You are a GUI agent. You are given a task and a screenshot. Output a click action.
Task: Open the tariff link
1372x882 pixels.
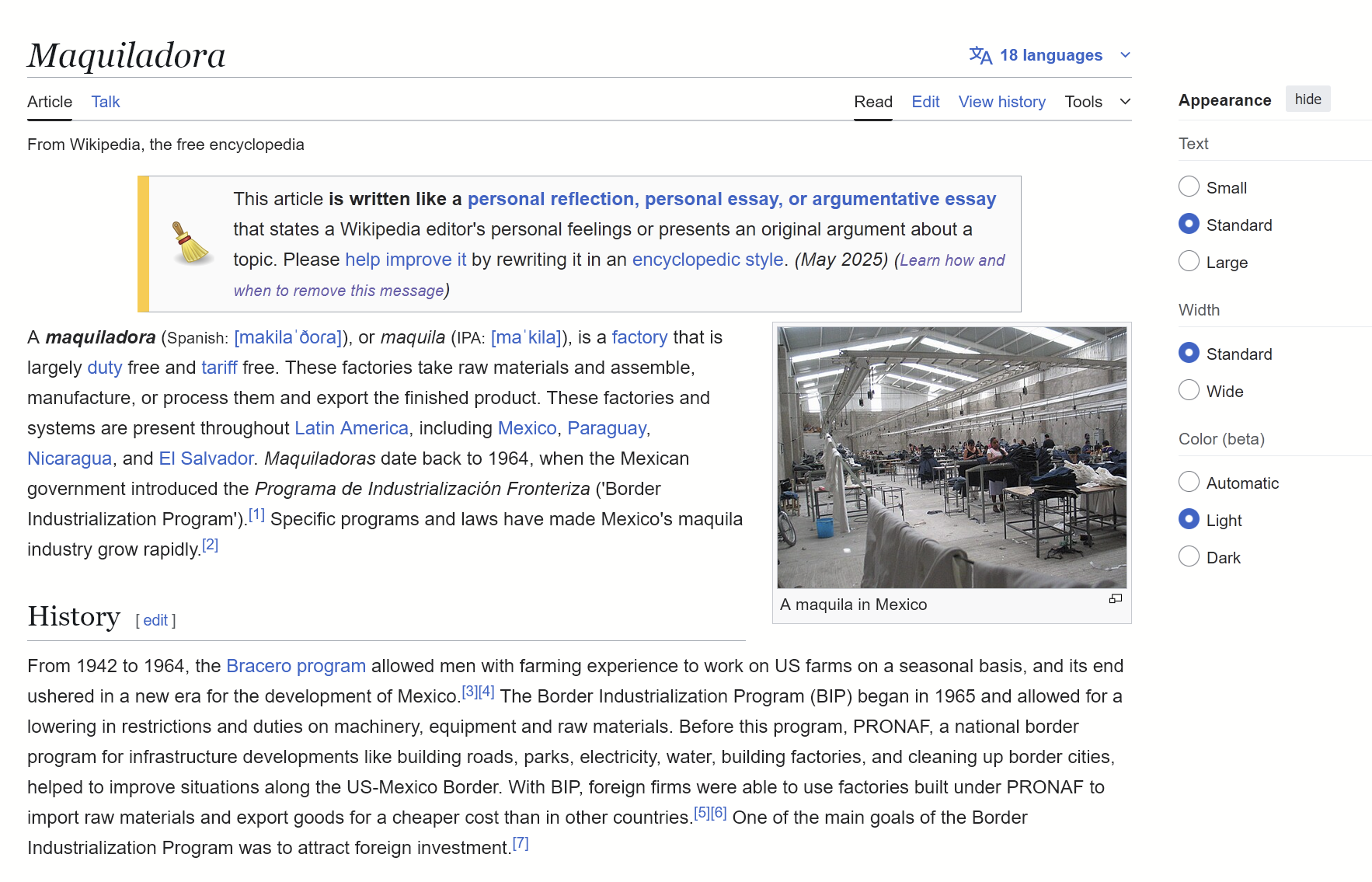(219, 368)
